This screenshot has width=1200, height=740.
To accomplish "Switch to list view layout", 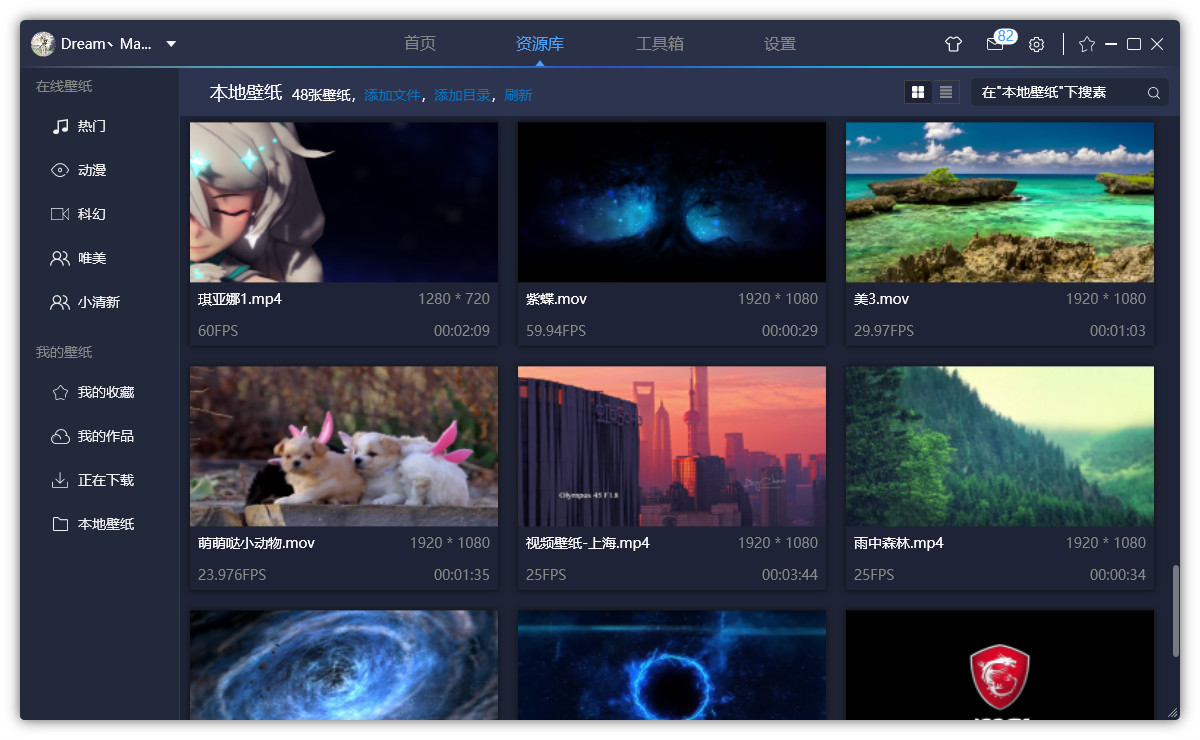I will coord(946,93).
